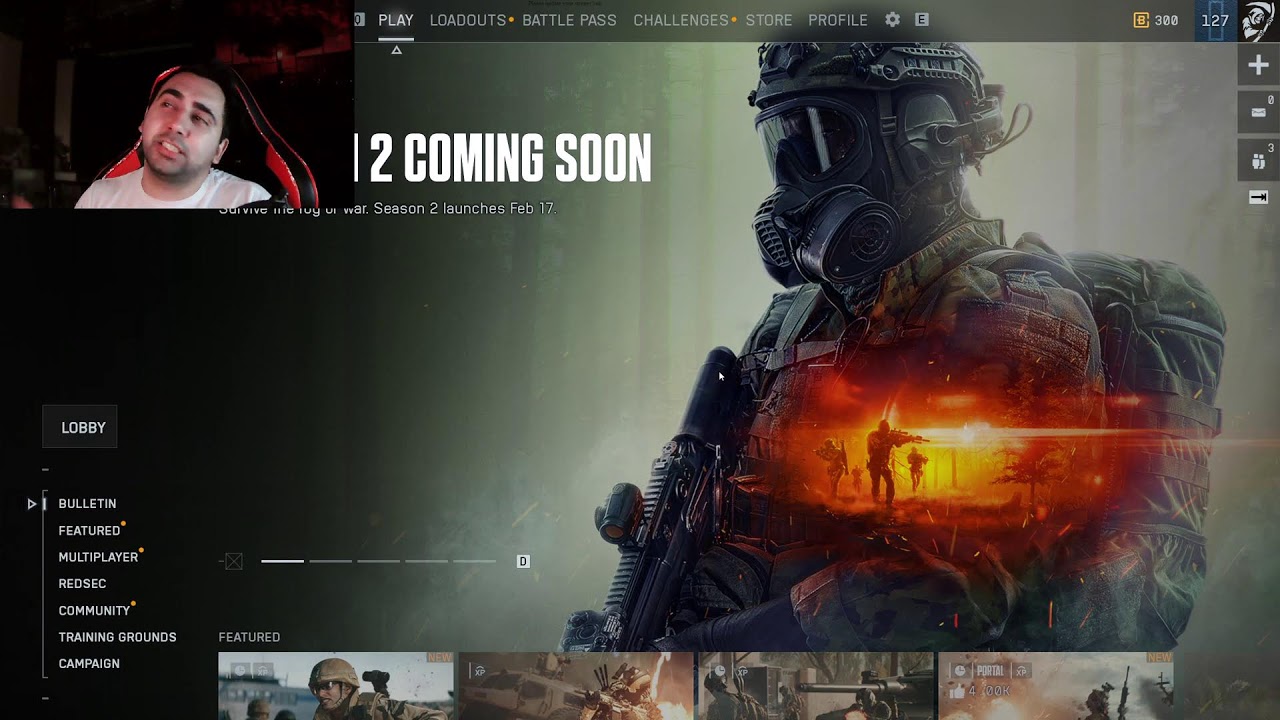The image size is (1280, 720).
Task: Click the LOBBY button
Action: tap(80, 427)
